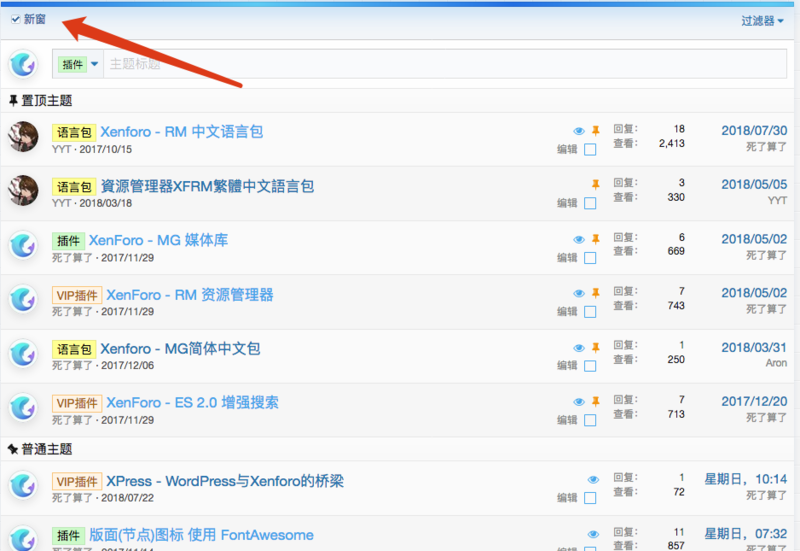Click 编辑 for Xenforo - RM 中文语言包
800x551 pixels.
coord(567,149)
